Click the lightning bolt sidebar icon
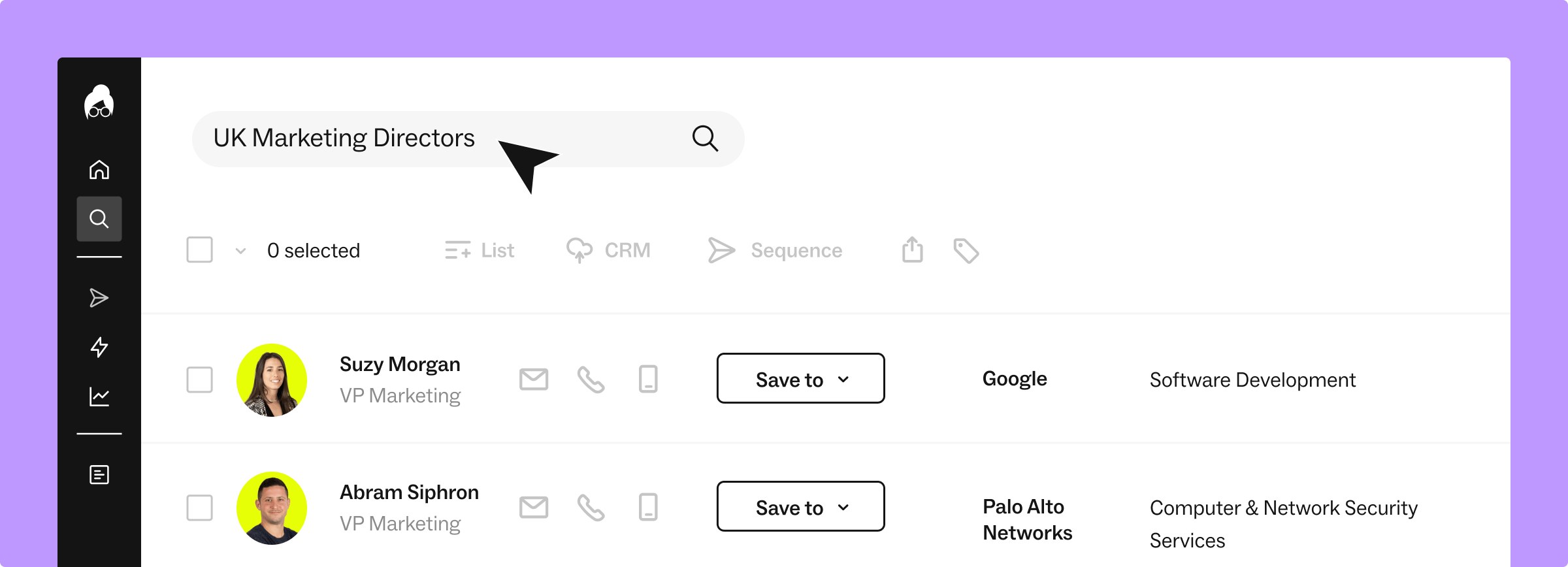Viewport: 1568px width, 567px height. [x=99, y=347]
